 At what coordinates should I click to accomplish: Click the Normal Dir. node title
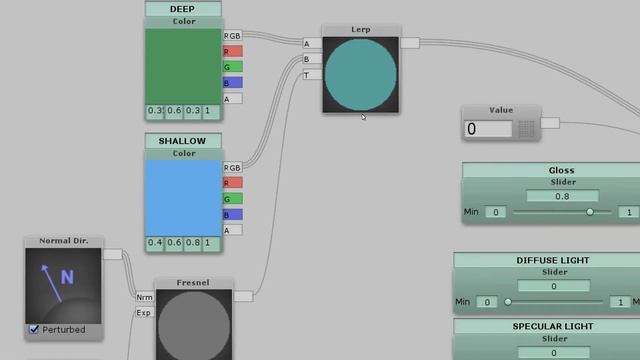pos(64,241)
